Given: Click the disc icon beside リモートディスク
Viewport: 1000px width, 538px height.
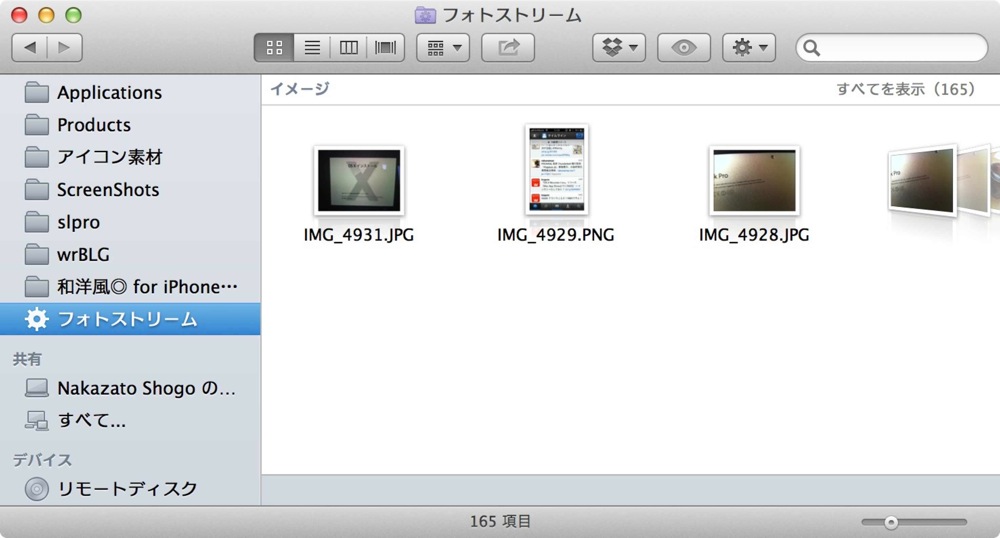Looking at the screenshot, I should pyautogui.click(x=36, y=489).
